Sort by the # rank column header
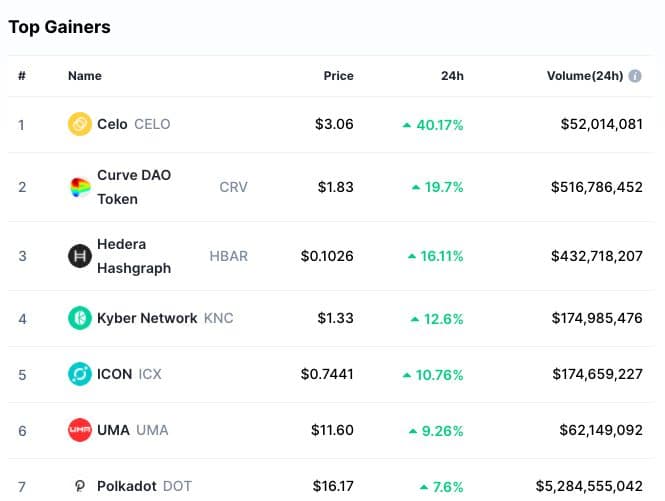This screenshot has width=665, height=501. [22, 76]
